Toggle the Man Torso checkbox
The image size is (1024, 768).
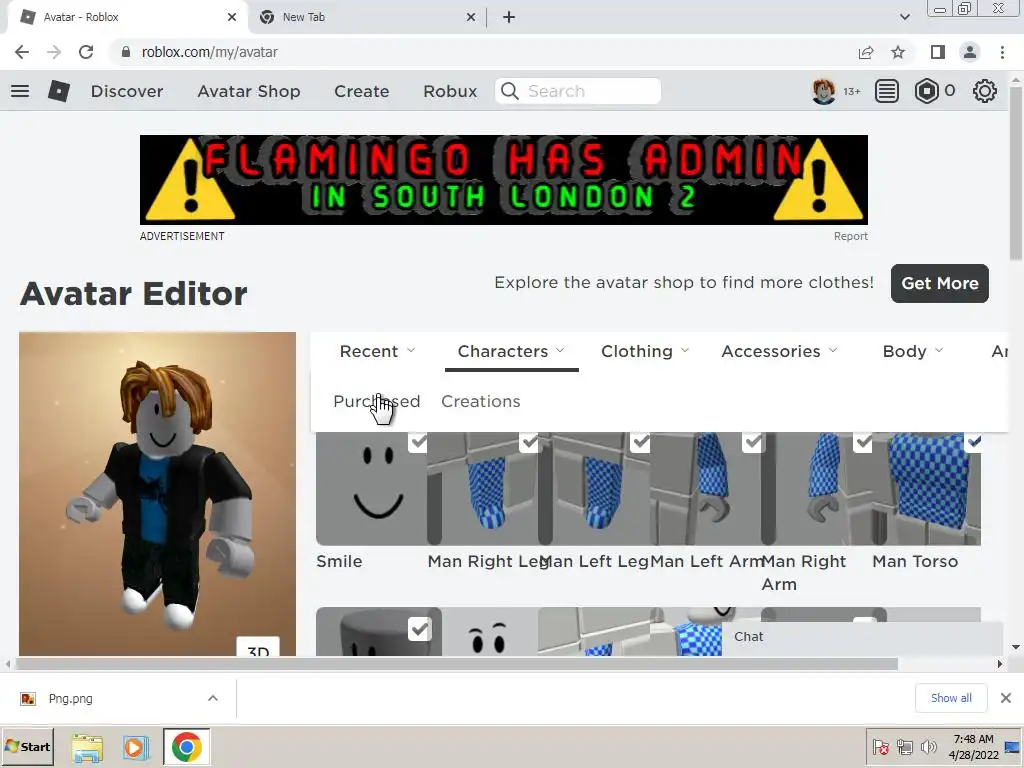click(974, 442)
